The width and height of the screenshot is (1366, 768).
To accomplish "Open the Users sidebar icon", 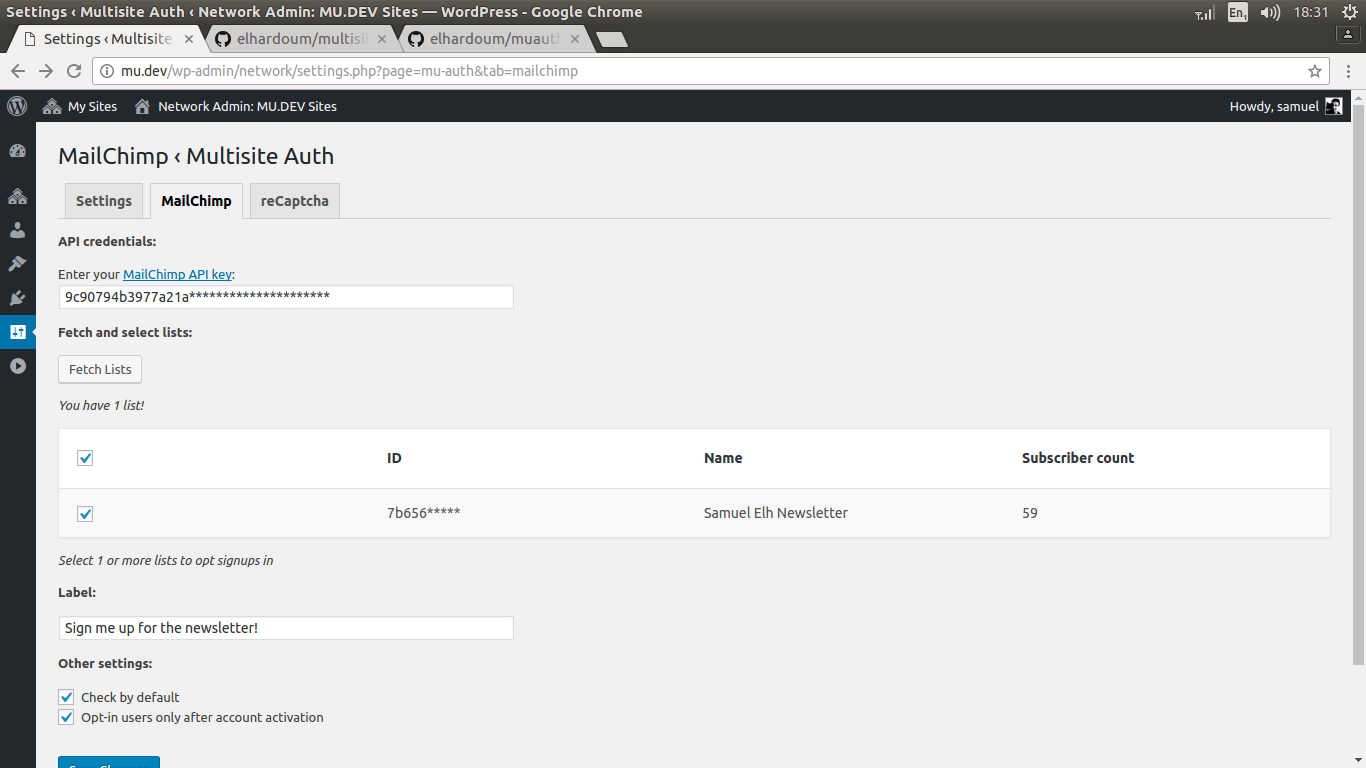I will (17, 230).
